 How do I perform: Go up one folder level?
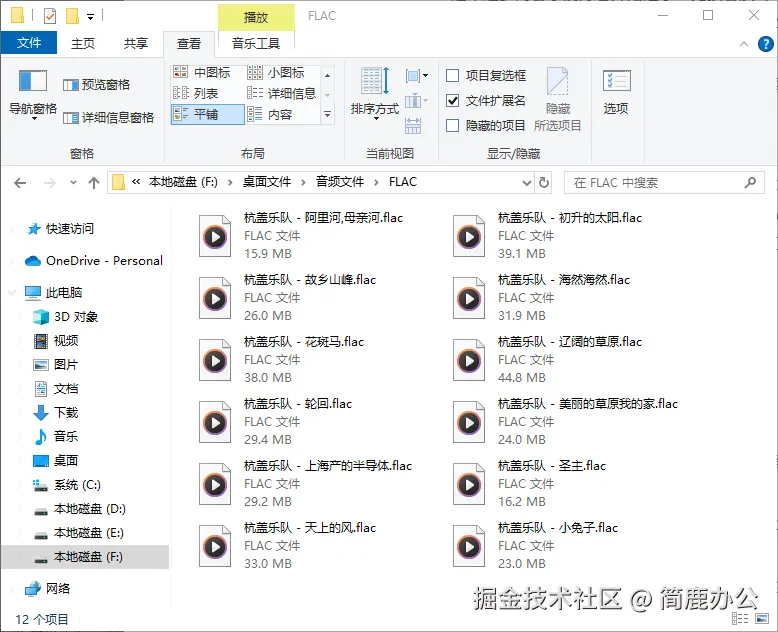point(94,183)
